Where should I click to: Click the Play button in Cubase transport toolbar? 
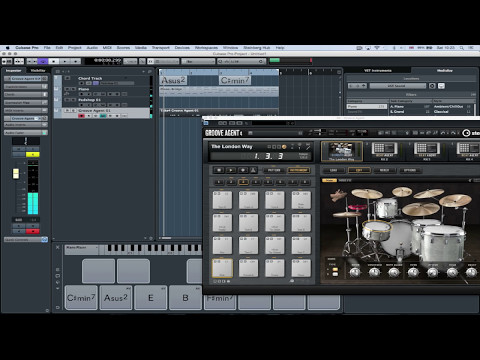click(x=65, y=61)
